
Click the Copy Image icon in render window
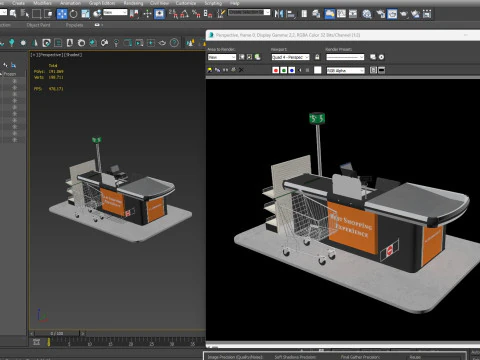point(217,70)
